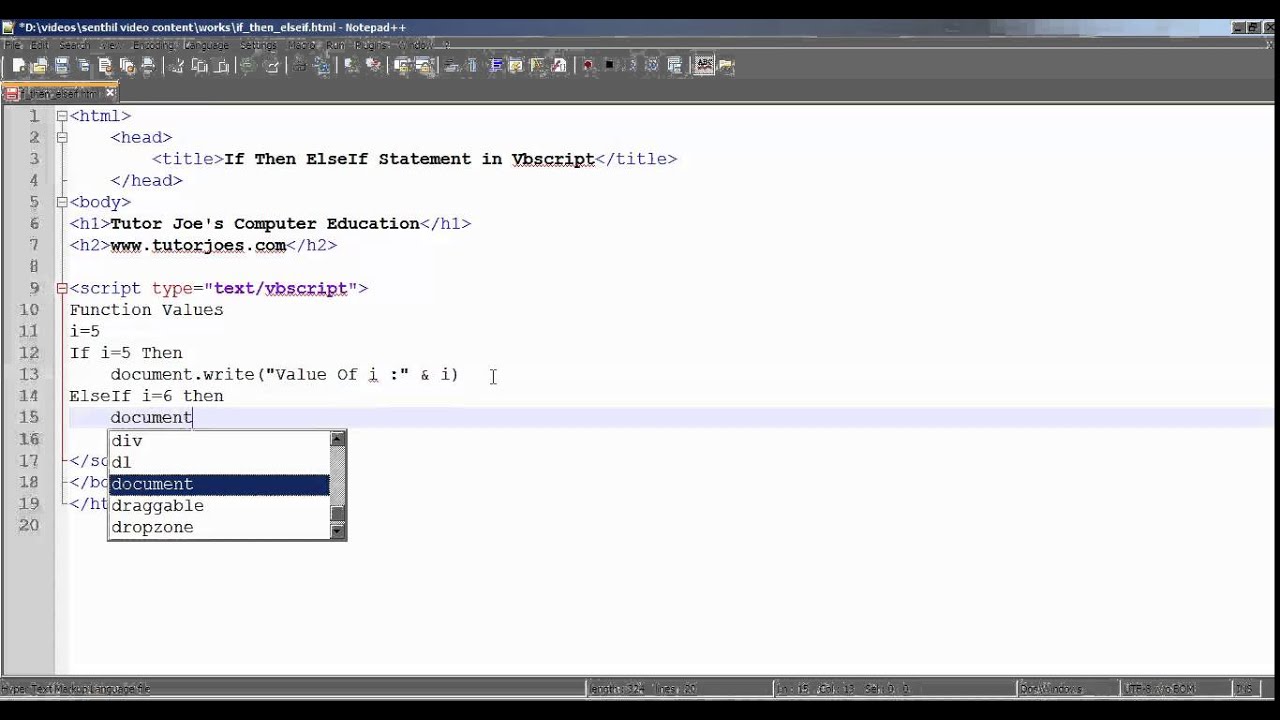Click the Open file toolbar icon
The width and height of the screenshot is (1280, 720).
[40, 66]
